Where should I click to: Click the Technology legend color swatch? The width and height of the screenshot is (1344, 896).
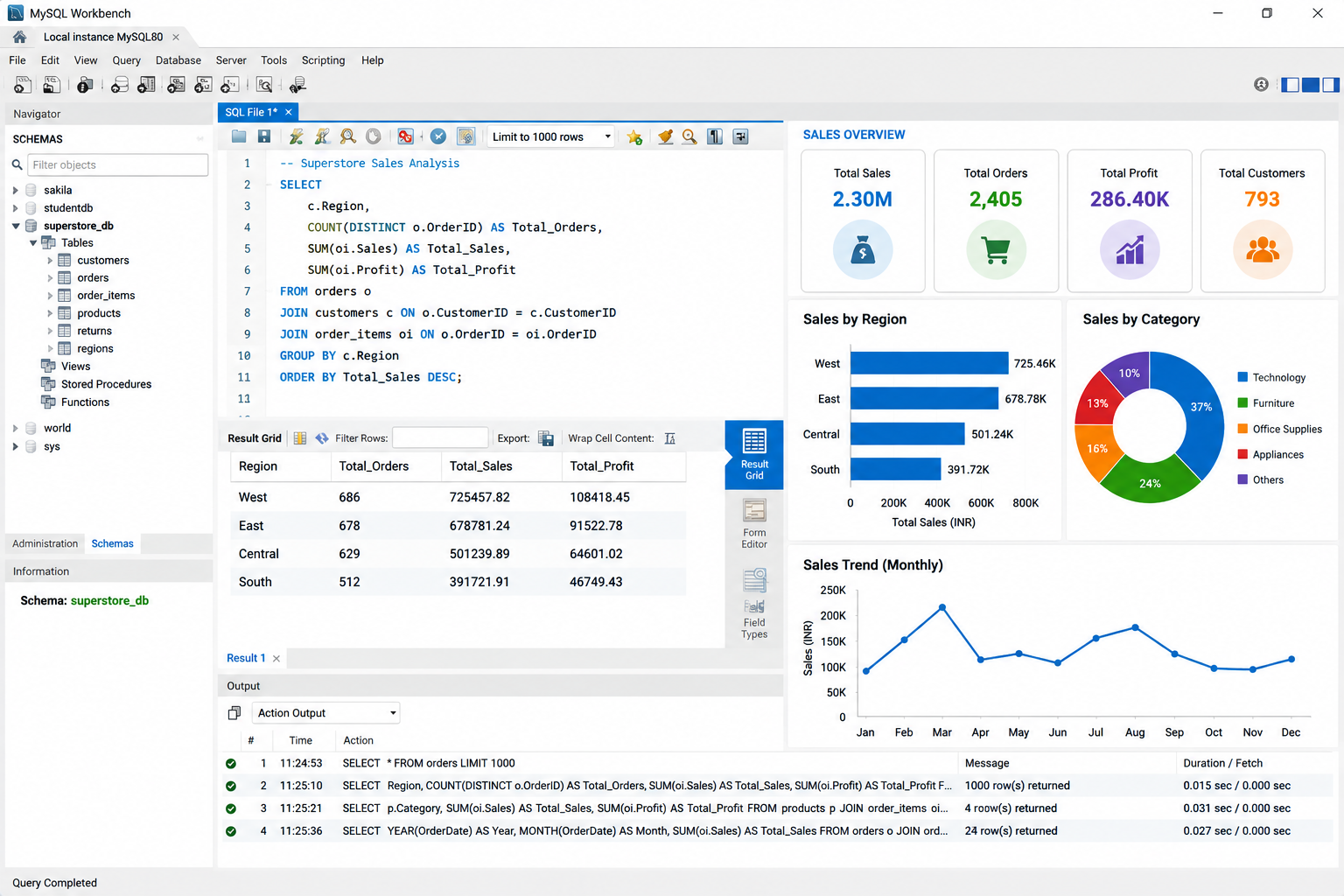tap(1242, 377)
